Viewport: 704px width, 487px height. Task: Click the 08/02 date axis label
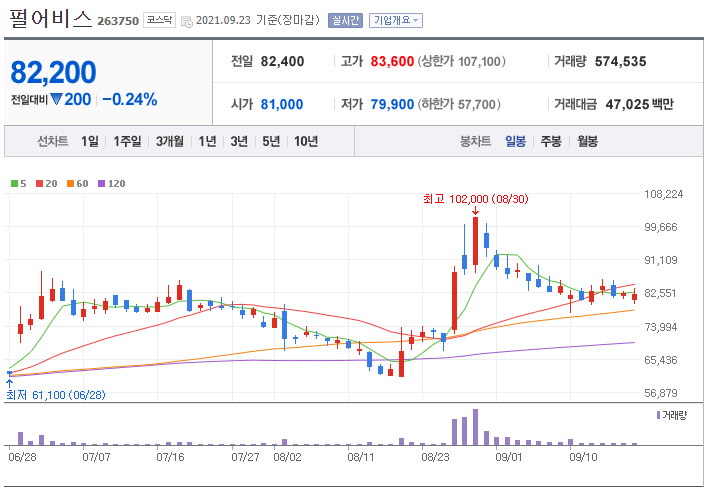coord(287,457)
